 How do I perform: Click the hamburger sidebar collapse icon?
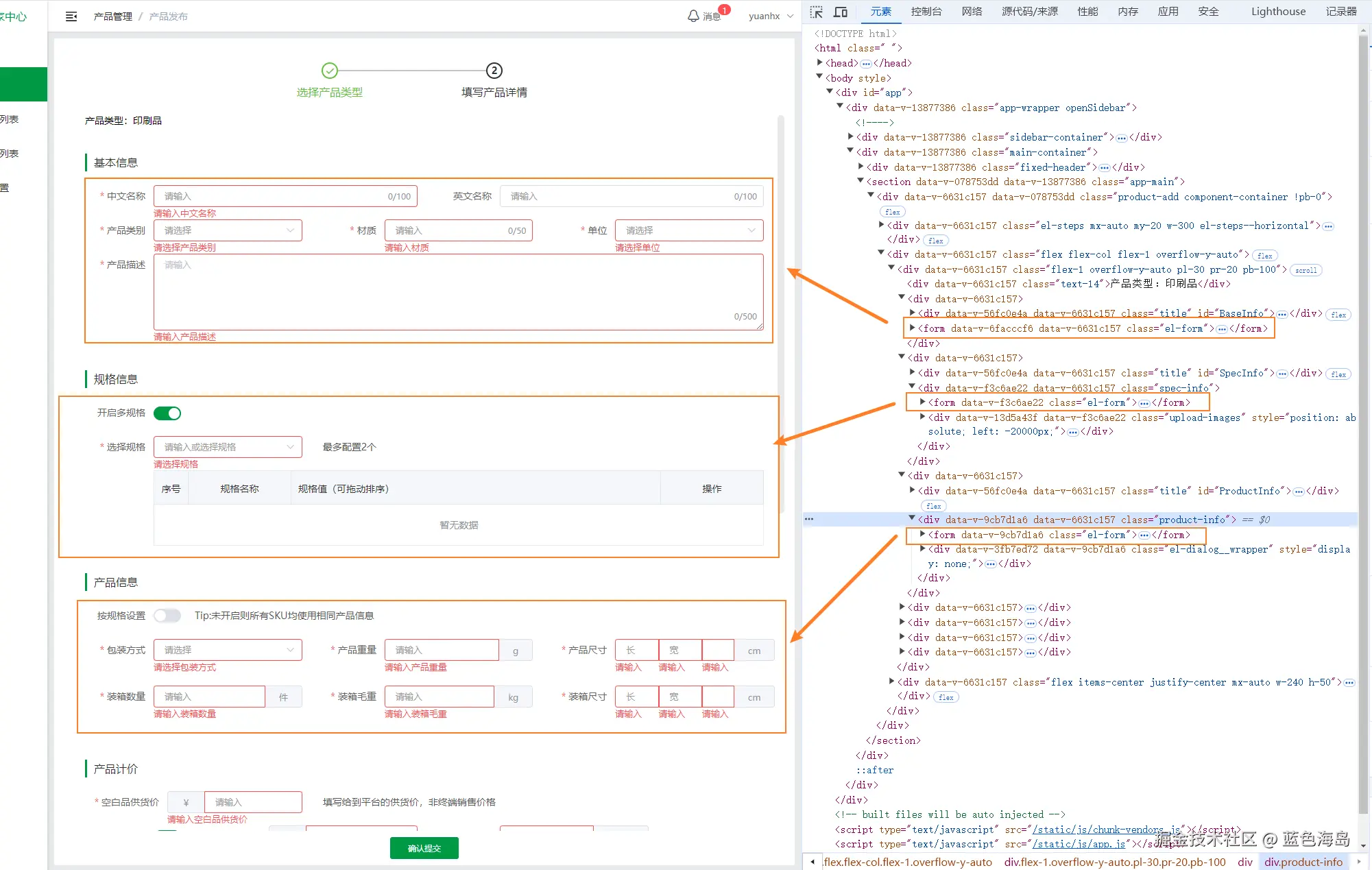[x=71, y=16]
